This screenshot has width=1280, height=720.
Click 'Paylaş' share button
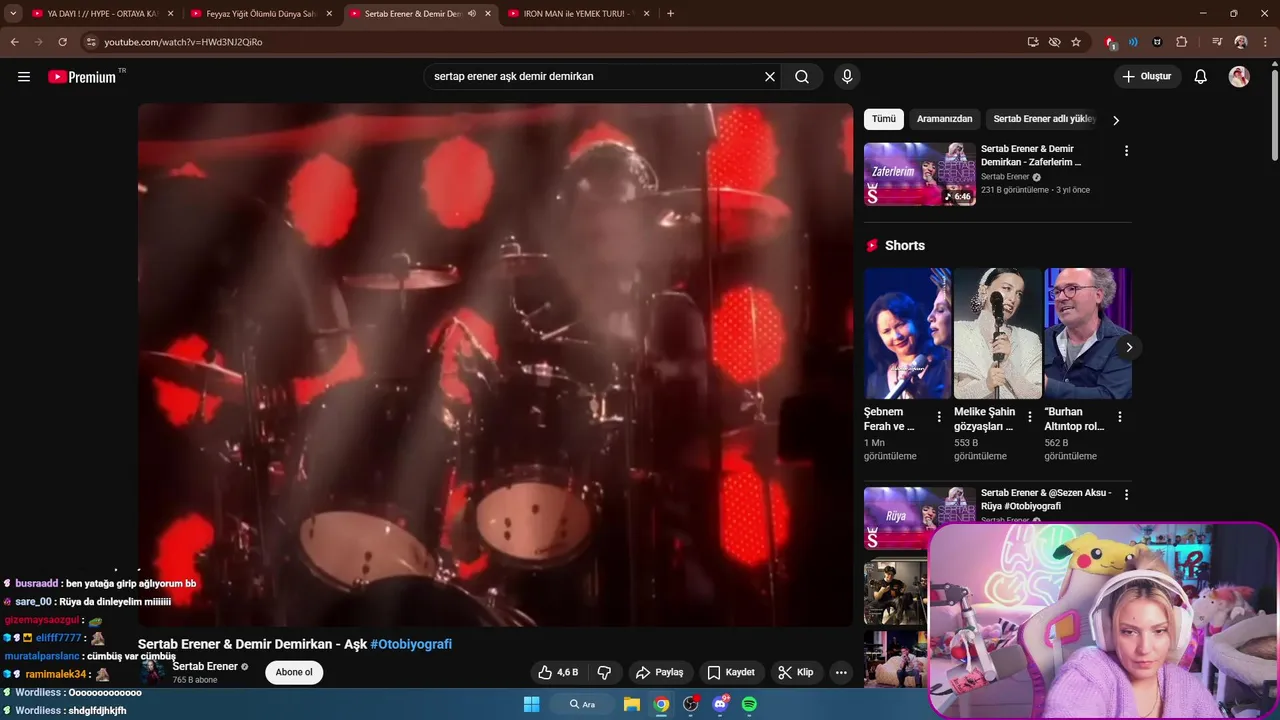point(660,673)
